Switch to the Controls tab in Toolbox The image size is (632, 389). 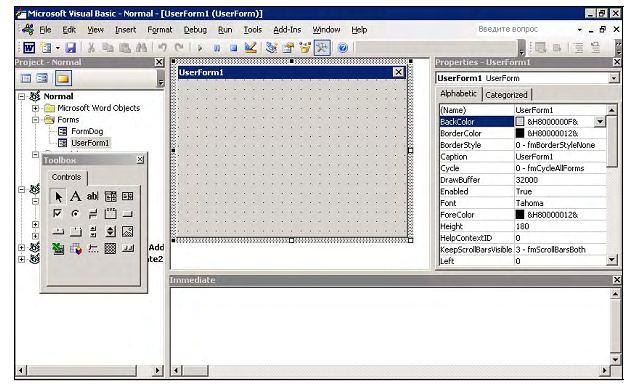[x=67, y=177]
